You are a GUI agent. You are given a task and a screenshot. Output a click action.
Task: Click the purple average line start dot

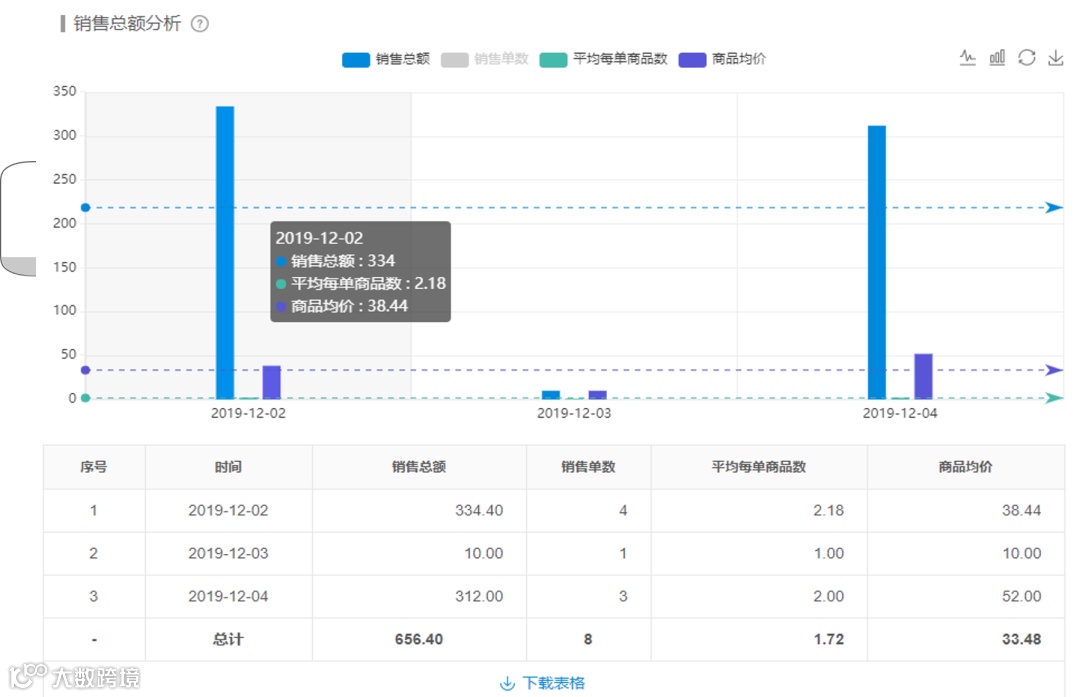[x=85, y=370]
